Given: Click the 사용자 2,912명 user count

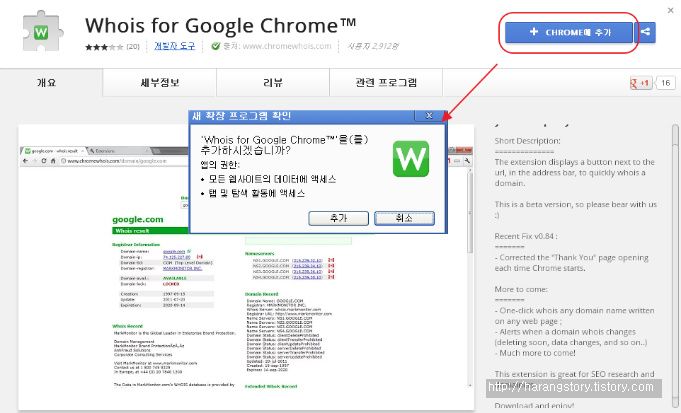Looking at the screenshot, I should coord(373,46).
